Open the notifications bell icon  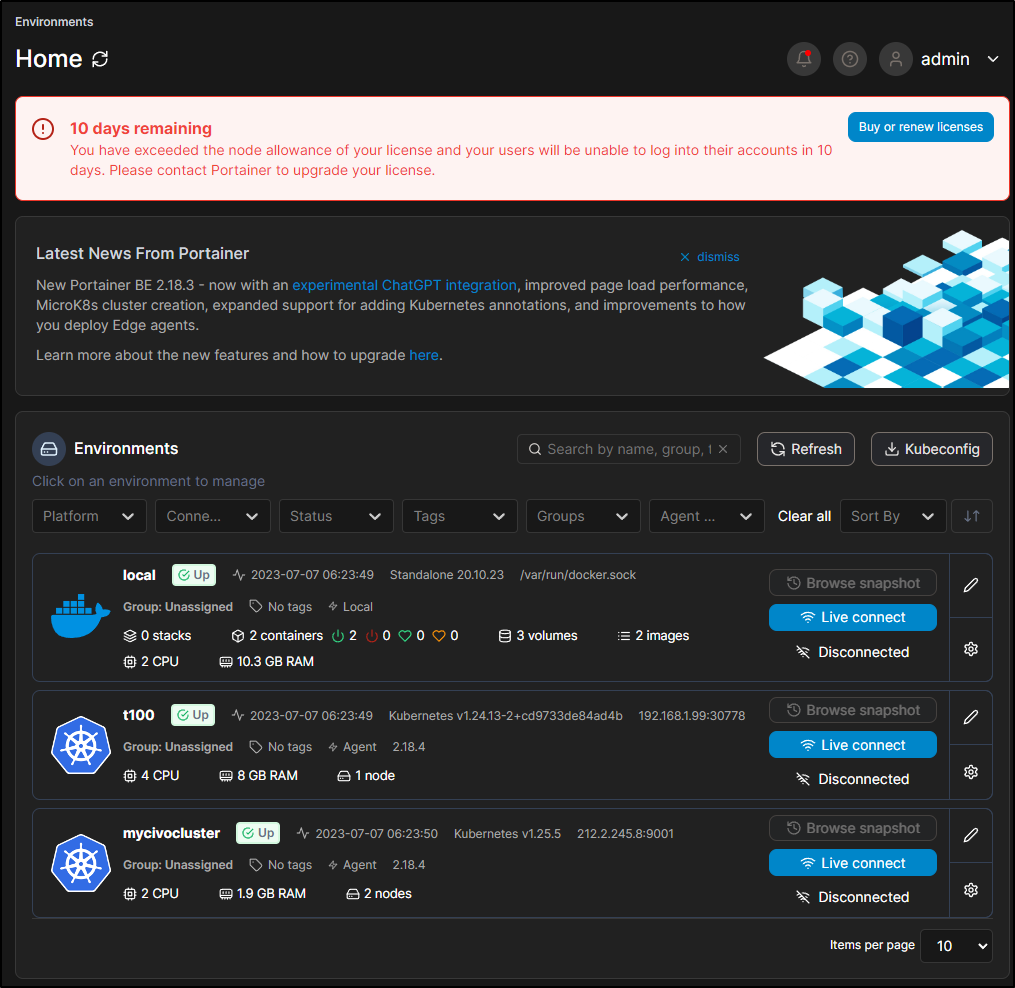pos(803,59)
